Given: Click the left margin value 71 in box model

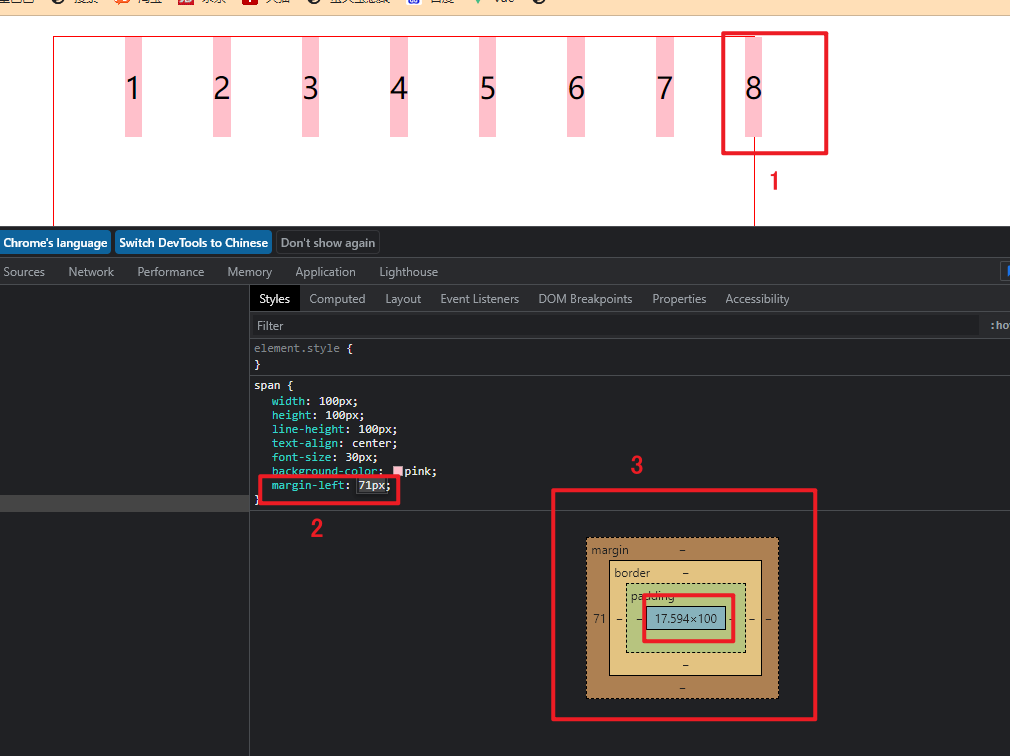Looking at the screenshot, I should pyautogui.click(x=599, y=619).
